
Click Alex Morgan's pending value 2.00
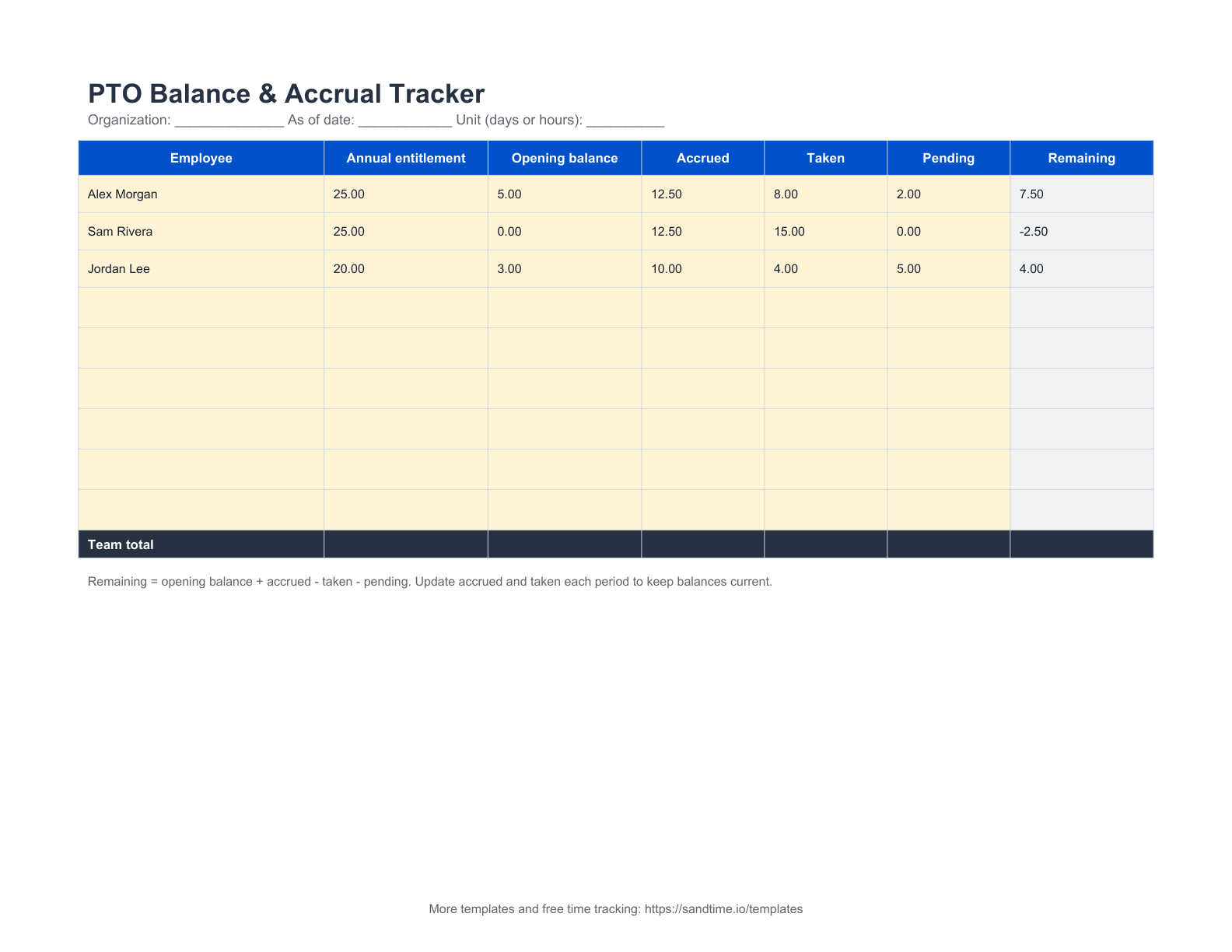tap(948, 194)
